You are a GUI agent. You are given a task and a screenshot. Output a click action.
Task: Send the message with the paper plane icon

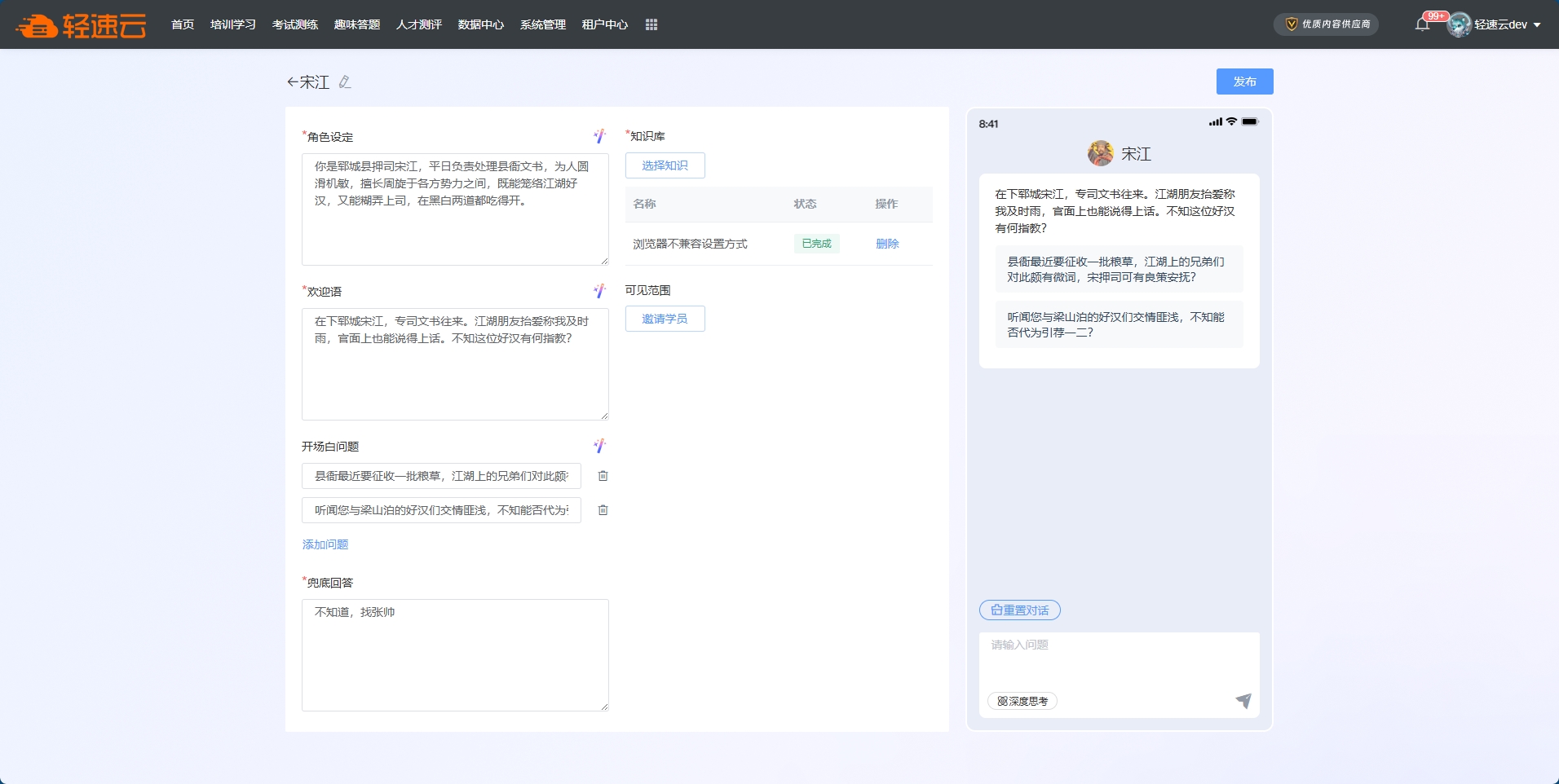(x=1243, y=701)
